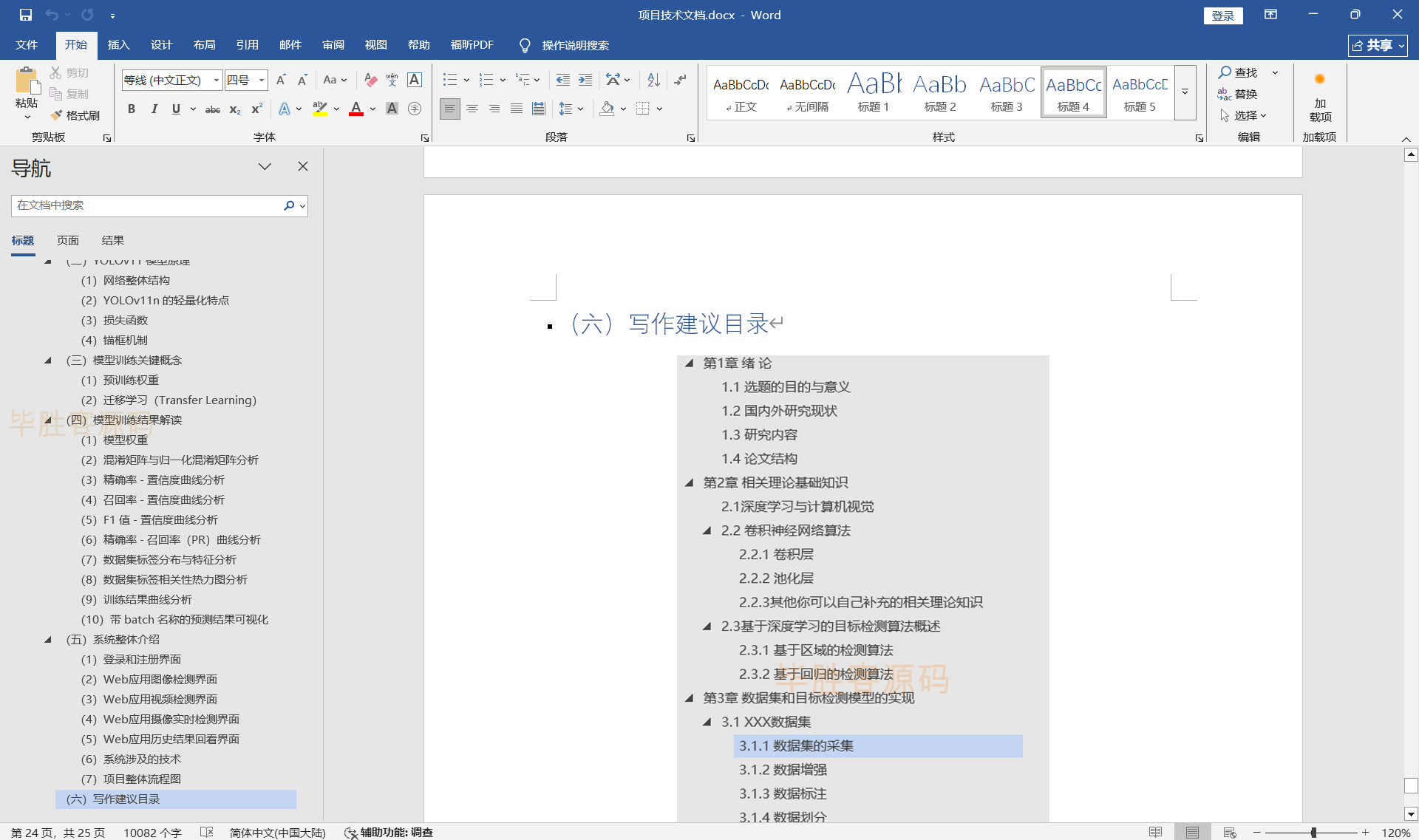Click the Save icon in title bar
1419x840 pixels.
point(26,15)
